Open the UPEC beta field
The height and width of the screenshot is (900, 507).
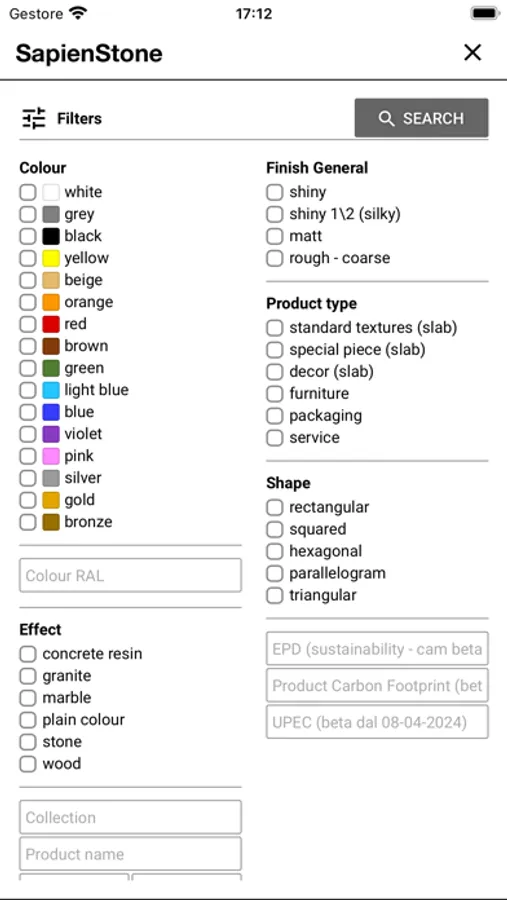pyautogui.click(x=377, y=722)
